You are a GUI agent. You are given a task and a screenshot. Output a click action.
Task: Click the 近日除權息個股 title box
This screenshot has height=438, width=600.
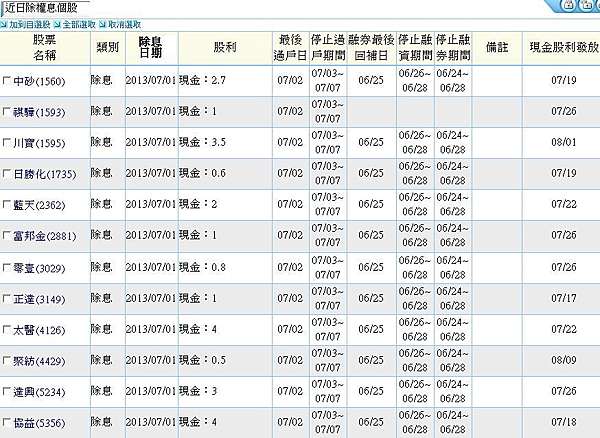click(45, 8)
